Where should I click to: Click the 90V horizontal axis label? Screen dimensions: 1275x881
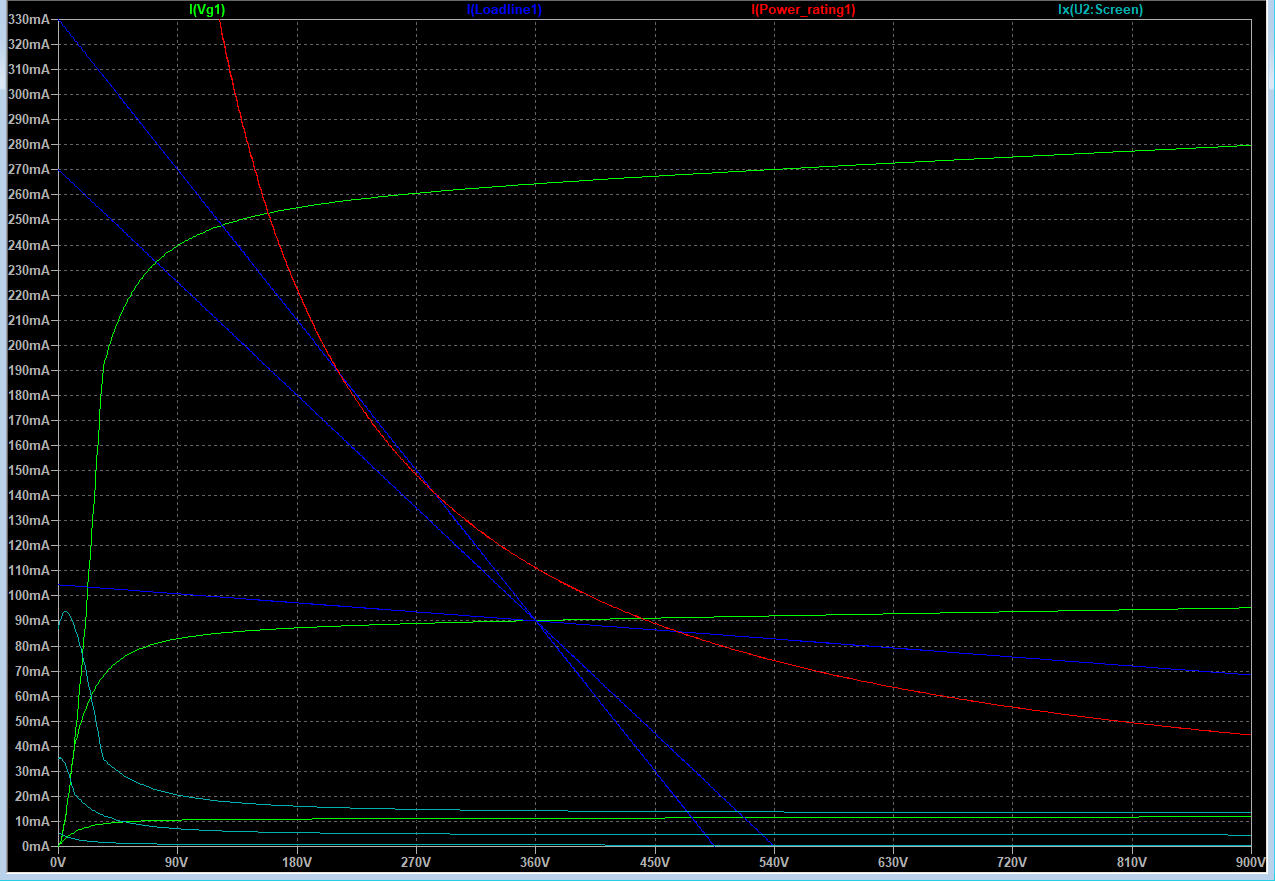177,861
